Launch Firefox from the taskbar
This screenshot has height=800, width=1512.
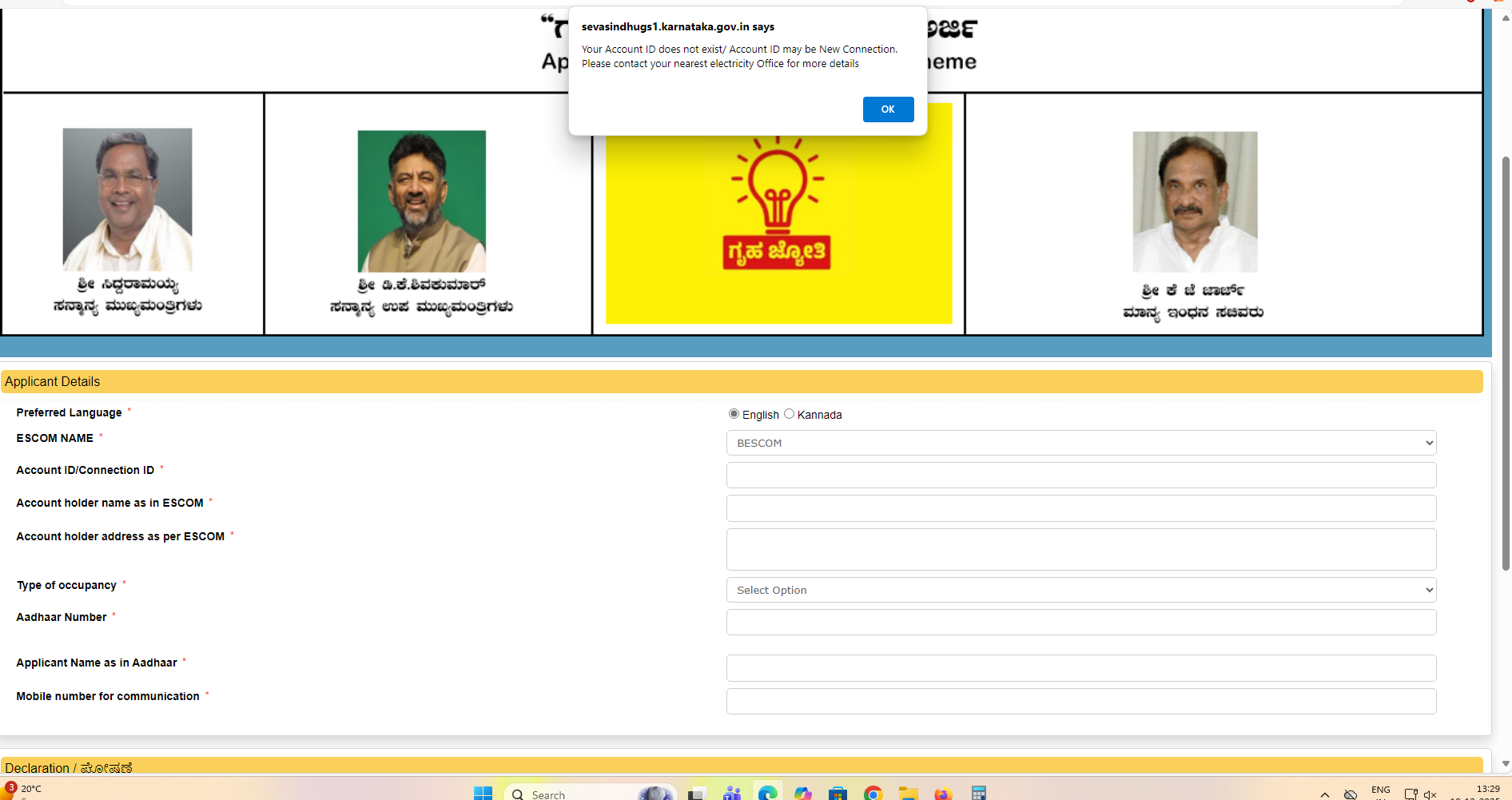coord(943,793)
